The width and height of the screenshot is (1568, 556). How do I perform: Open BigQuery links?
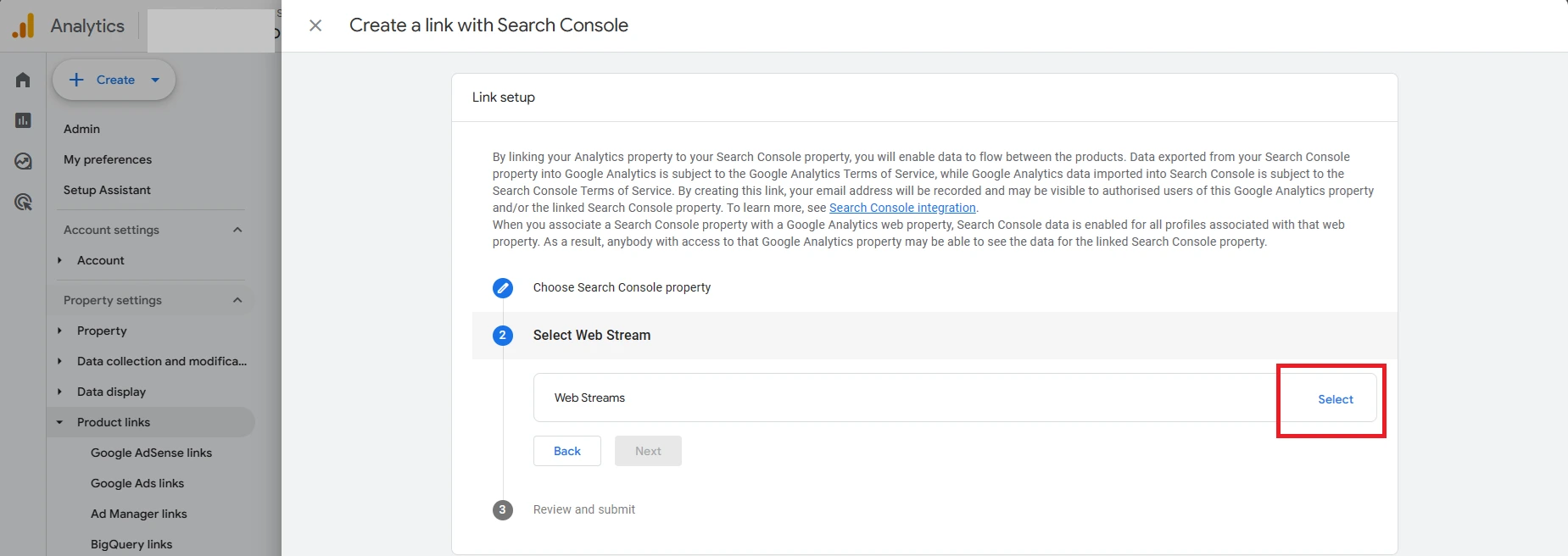click(x=131, y=544)
